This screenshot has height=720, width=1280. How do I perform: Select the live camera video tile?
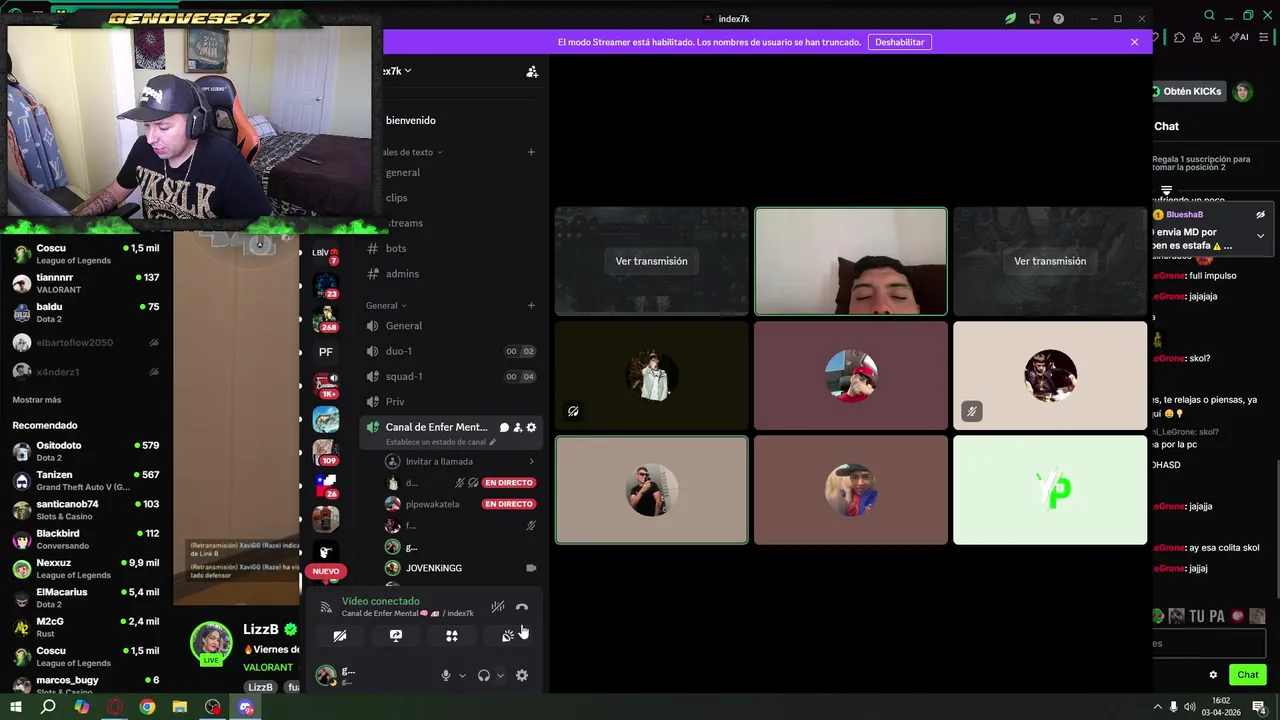point(851,261)
